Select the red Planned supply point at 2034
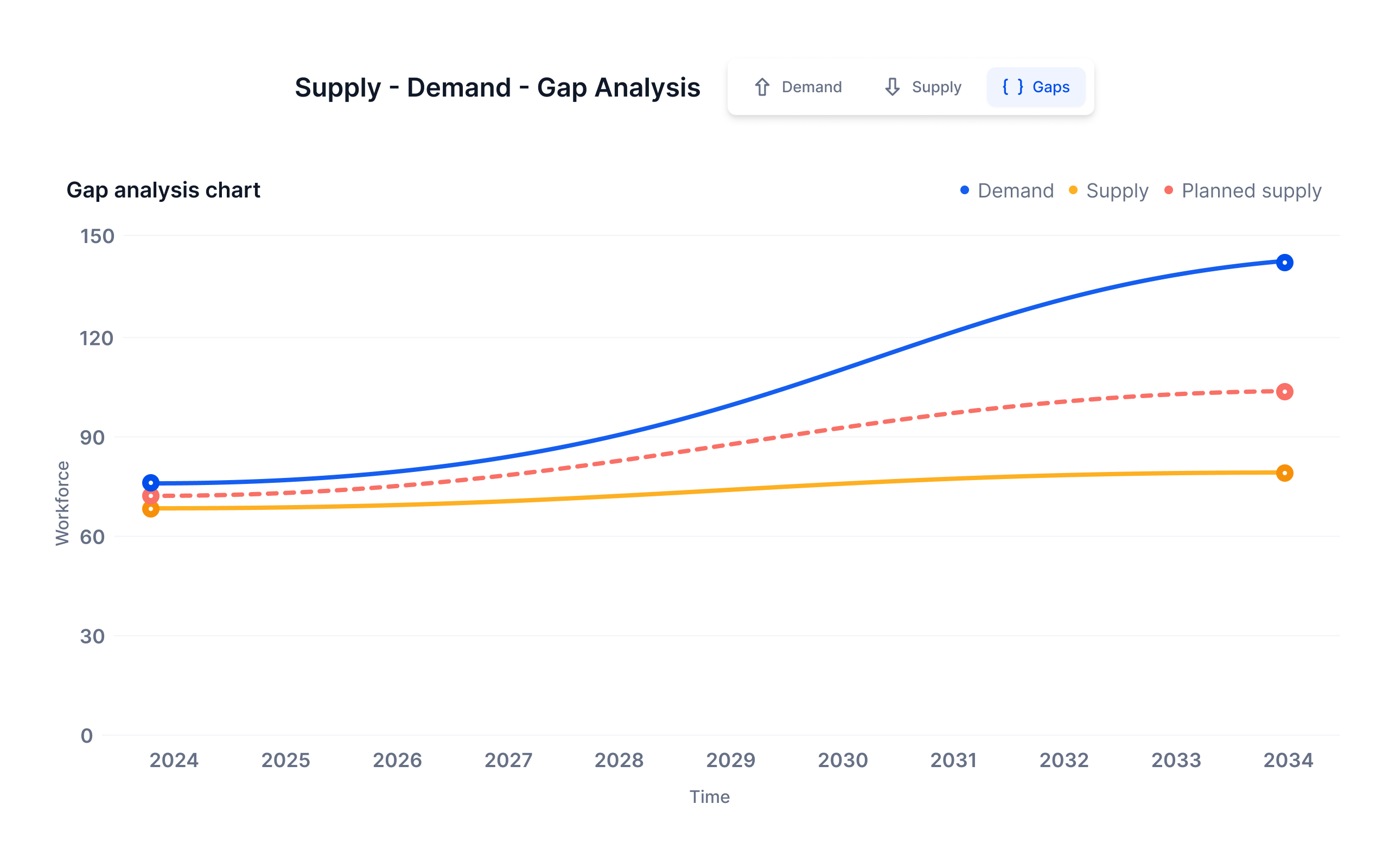This screenshot has width=1389, height=868. click(1284, 392)
